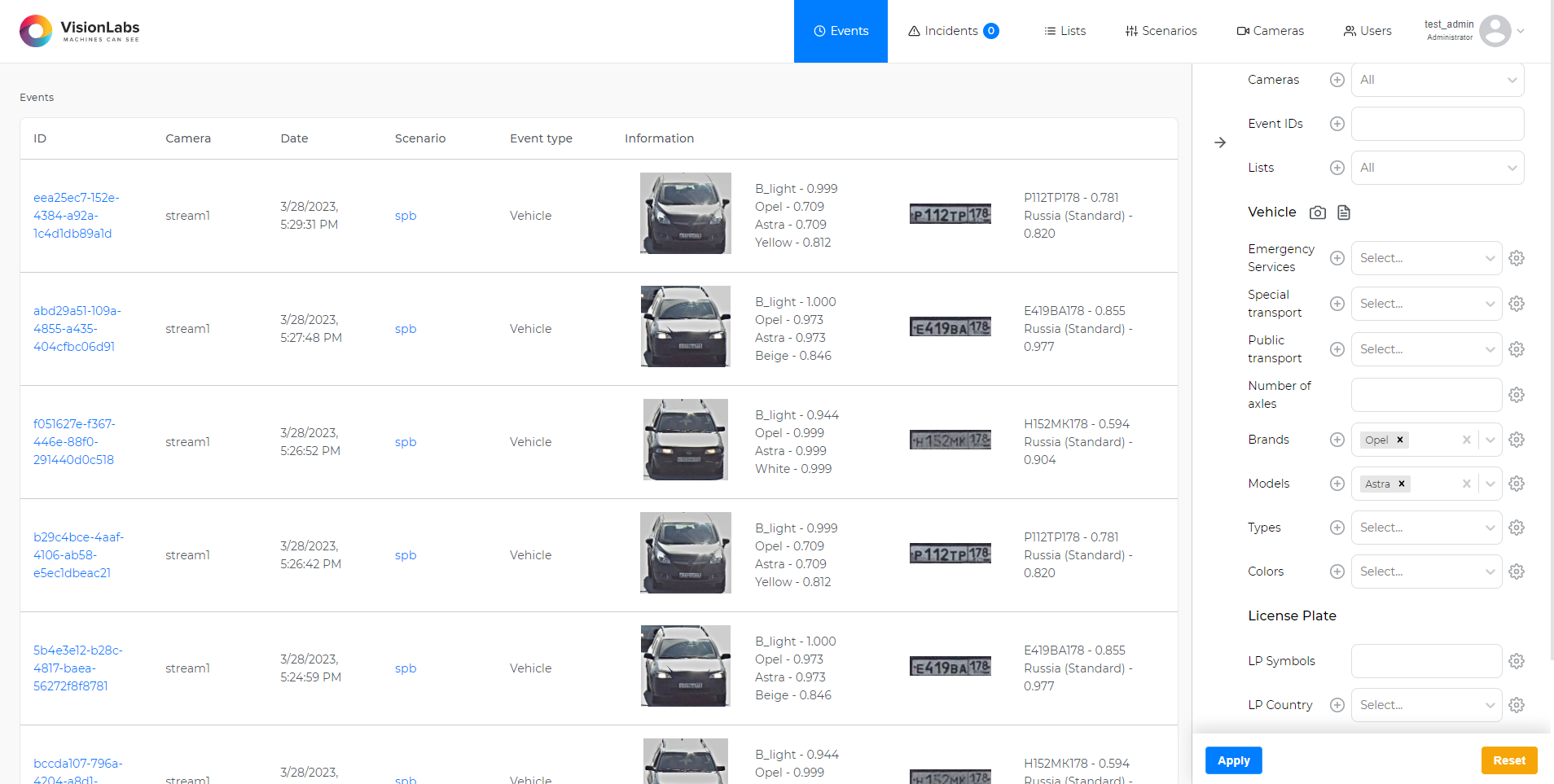
Task: Open the Users tab
Action: coord(1367,31)
